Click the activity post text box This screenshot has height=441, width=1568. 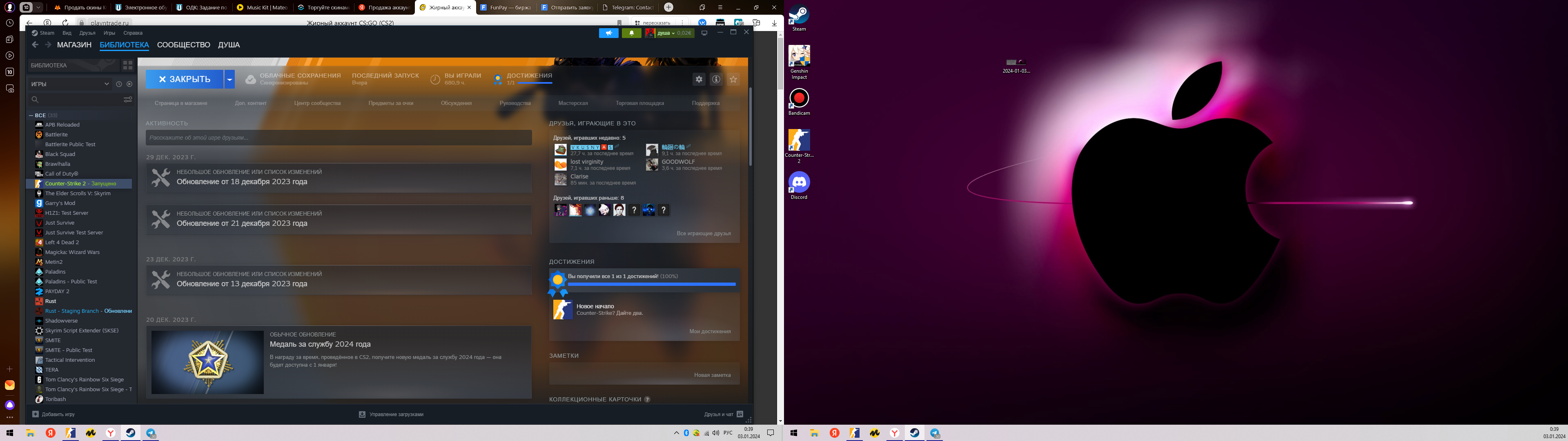[339, 138]
